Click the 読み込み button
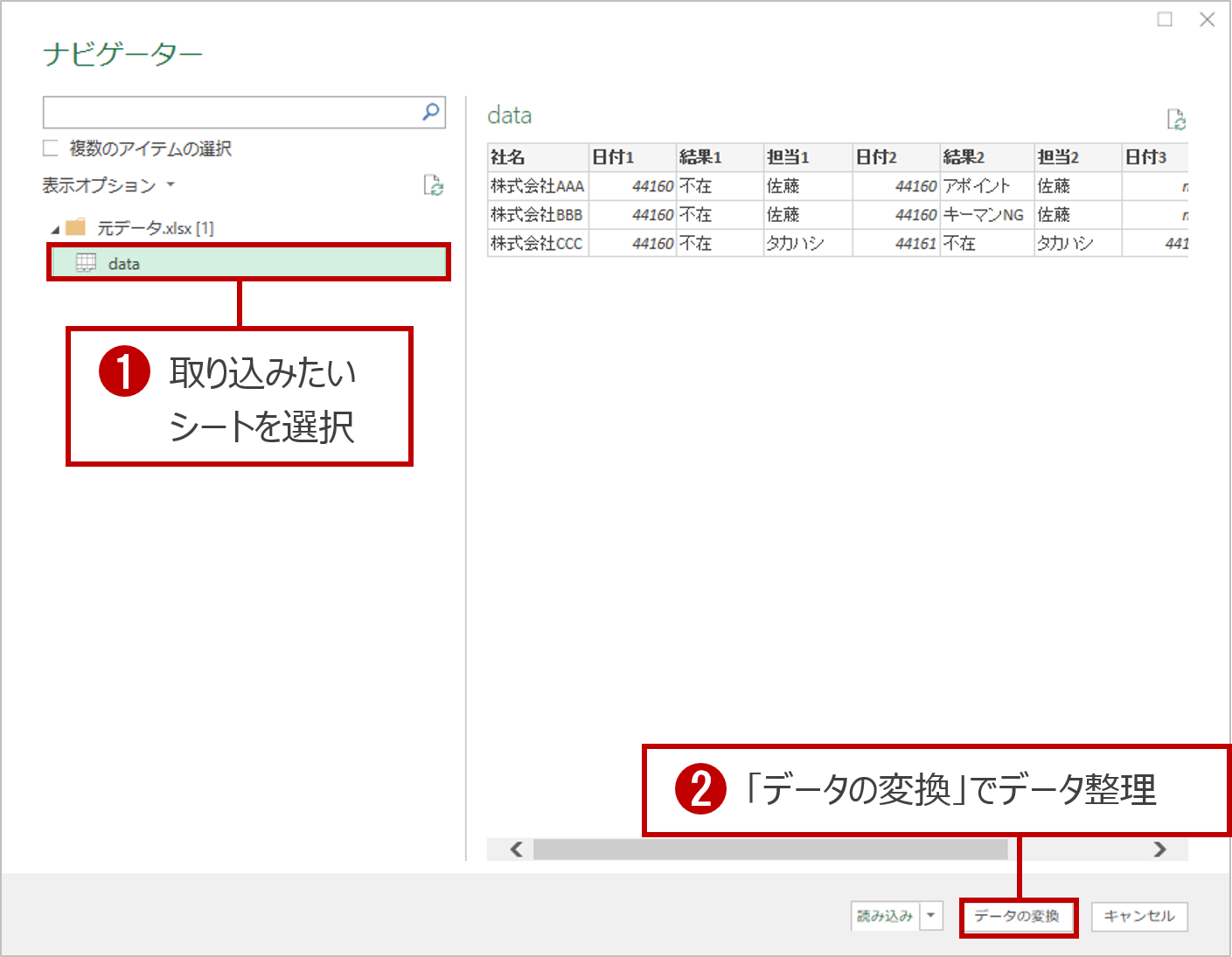Screen dimensions: 1232x957 coord(886,916)
